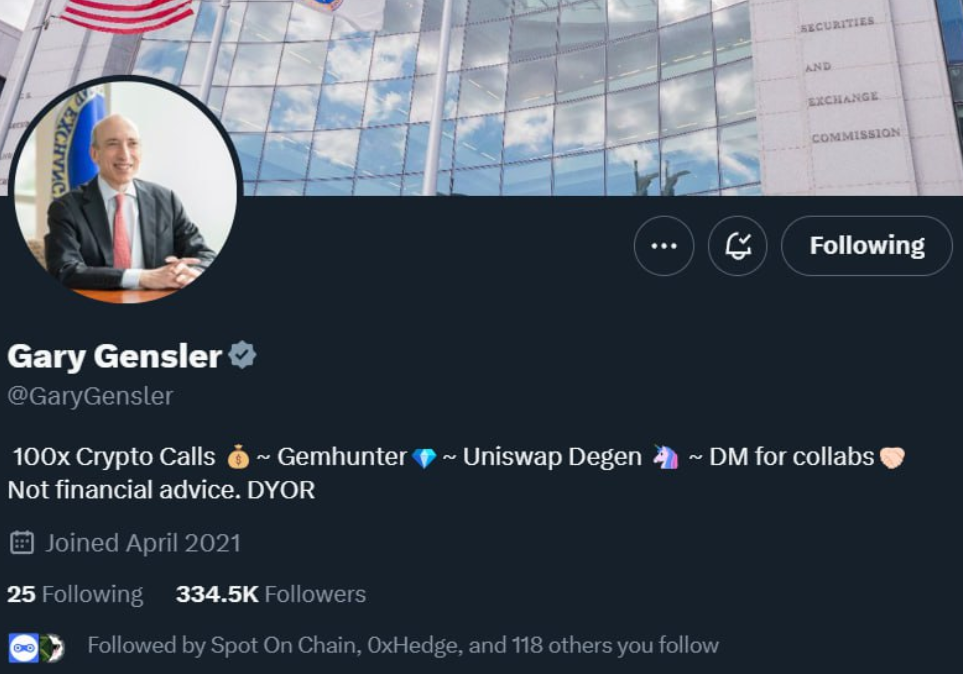Click the @GaryGensler handle
The height and width of the screenshot is (675, 963).
pos(88,396)
